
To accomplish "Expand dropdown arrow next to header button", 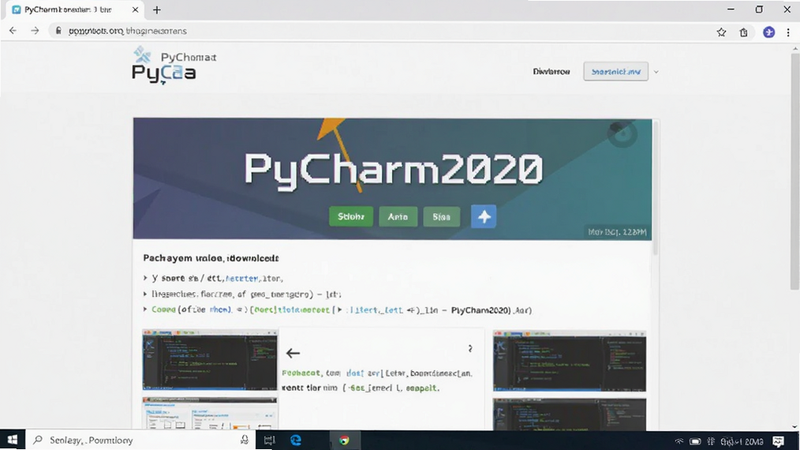I will pyautogui.click(x=656, y=72).
